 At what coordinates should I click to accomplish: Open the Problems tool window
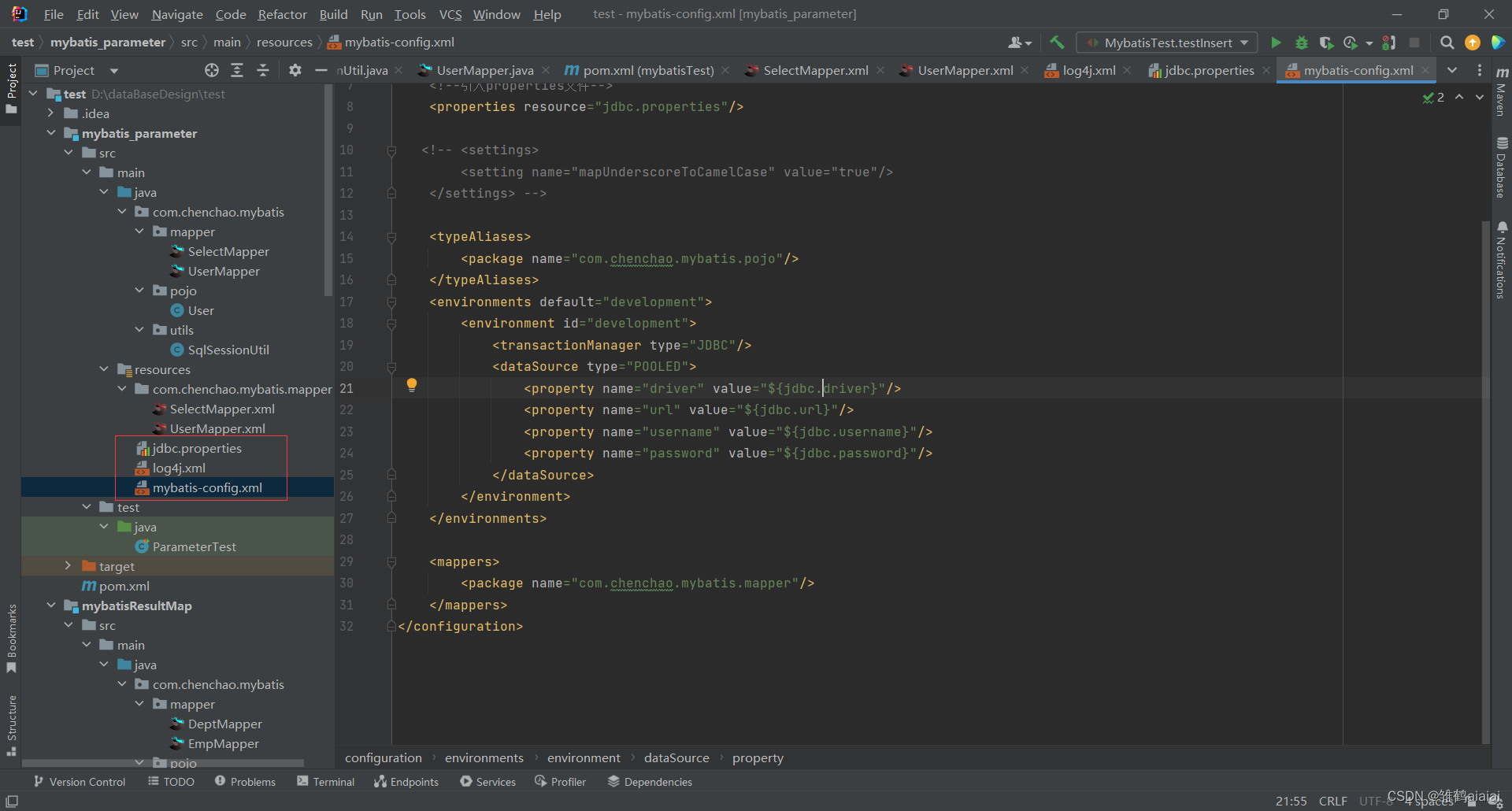[x=245, y=782]
